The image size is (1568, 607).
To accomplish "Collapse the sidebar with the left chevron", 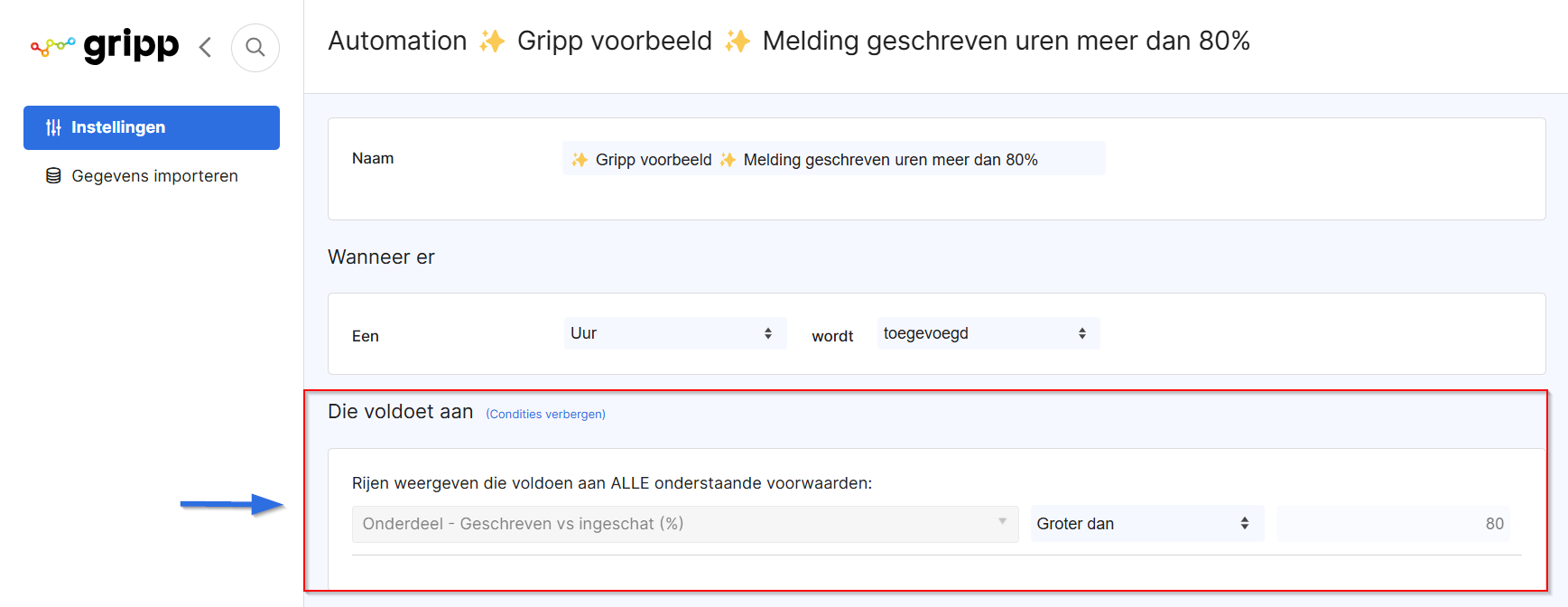I will [x=206, y=47].
